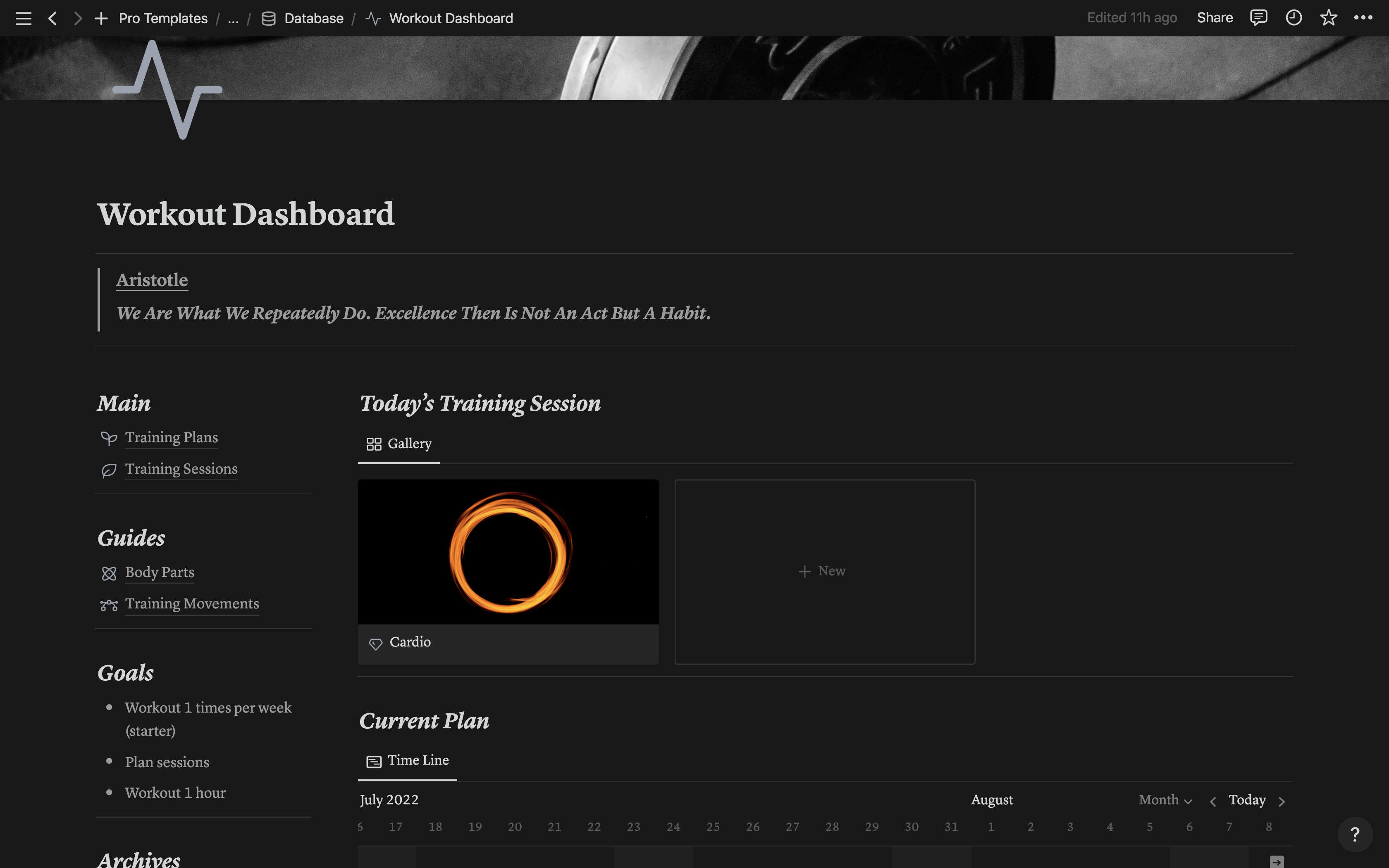Screen dimensions: 1389x868
Task: Open the Training Plans page link
Action: pyautogui.click(x=171, y=437)
